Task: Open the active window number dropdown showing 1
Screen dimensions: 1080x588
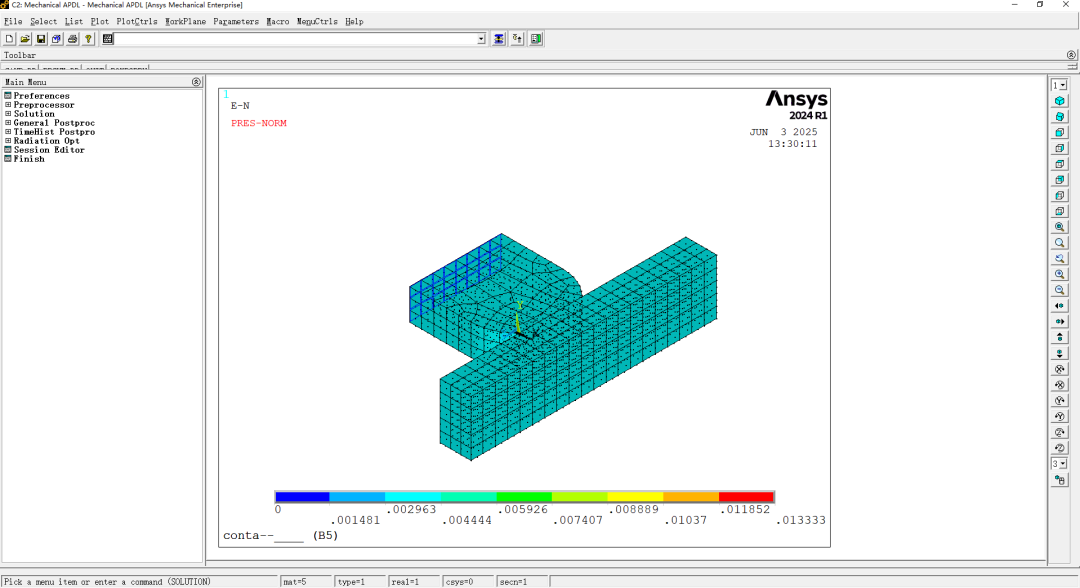Action: pyautogui.click(x=1059, y=85)
